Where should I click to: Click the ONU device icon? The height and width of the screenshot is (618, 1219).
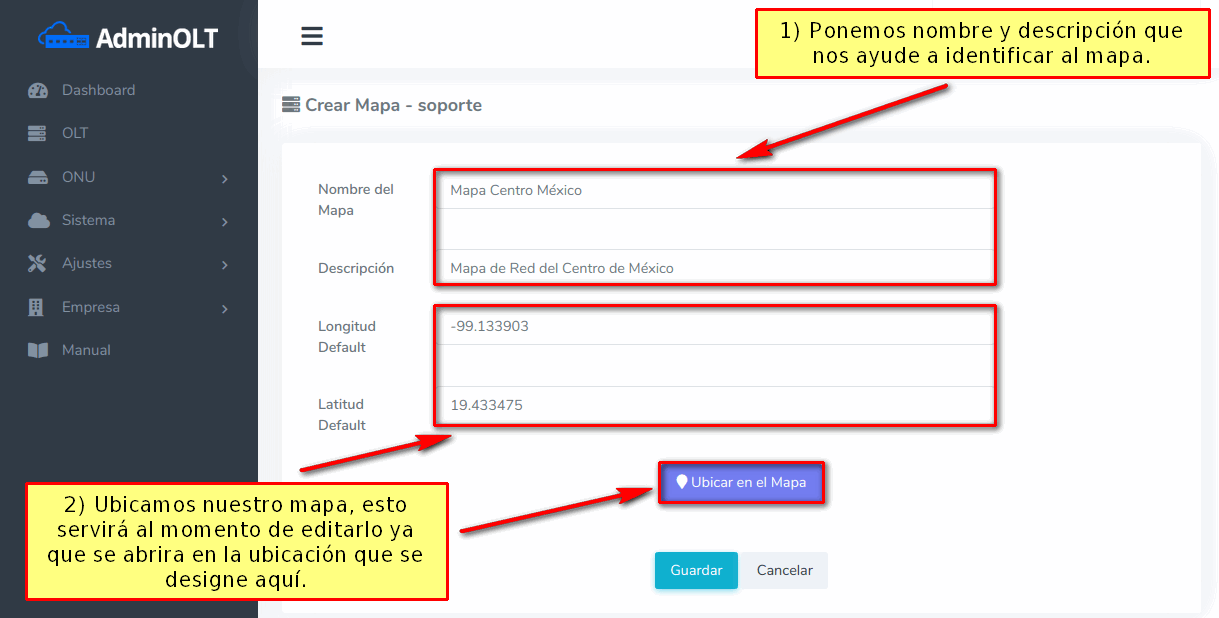pos(38,177)
